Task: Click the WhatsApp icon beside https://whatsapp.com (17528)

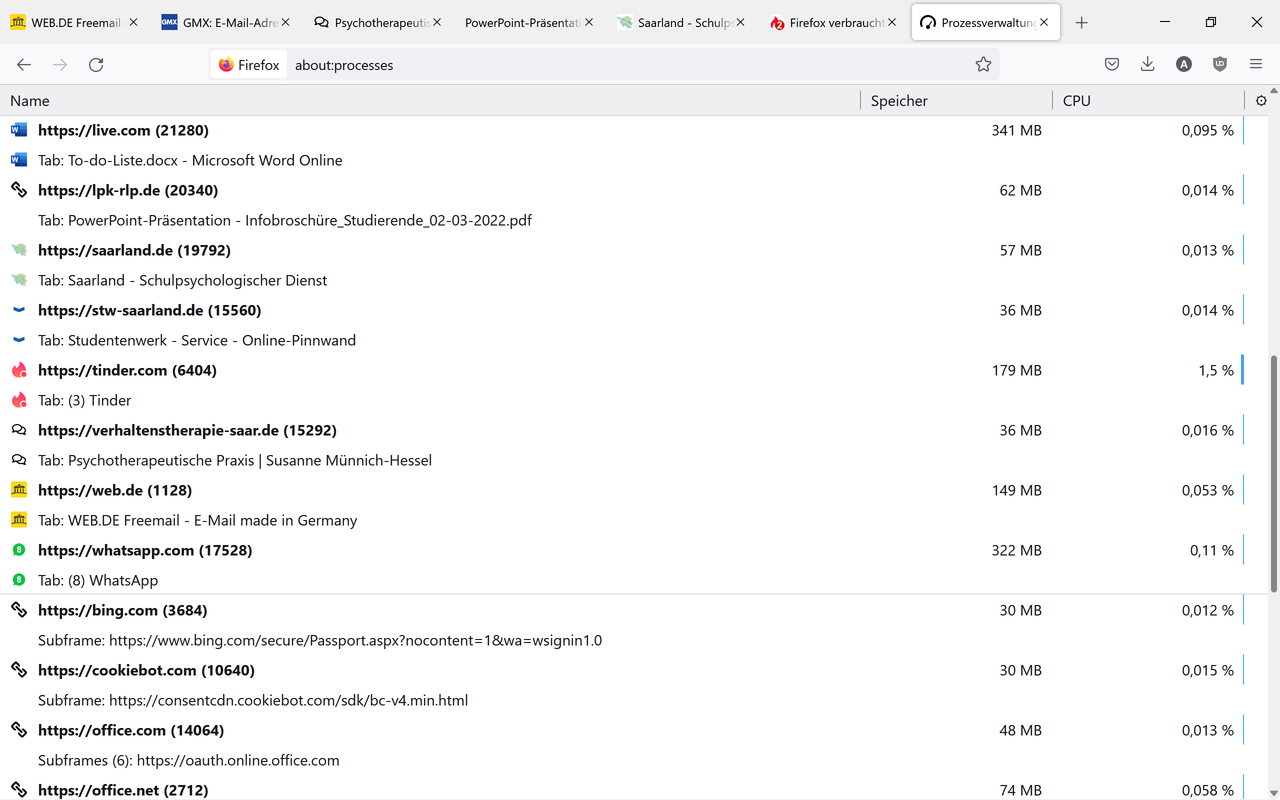Action: 19,550
